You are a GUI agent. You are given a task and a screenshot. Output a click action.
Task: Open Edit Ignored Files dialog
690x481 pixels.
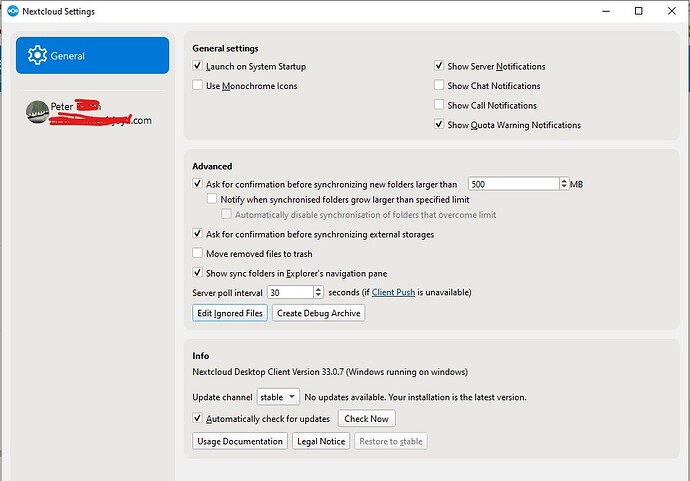[230, 313]
